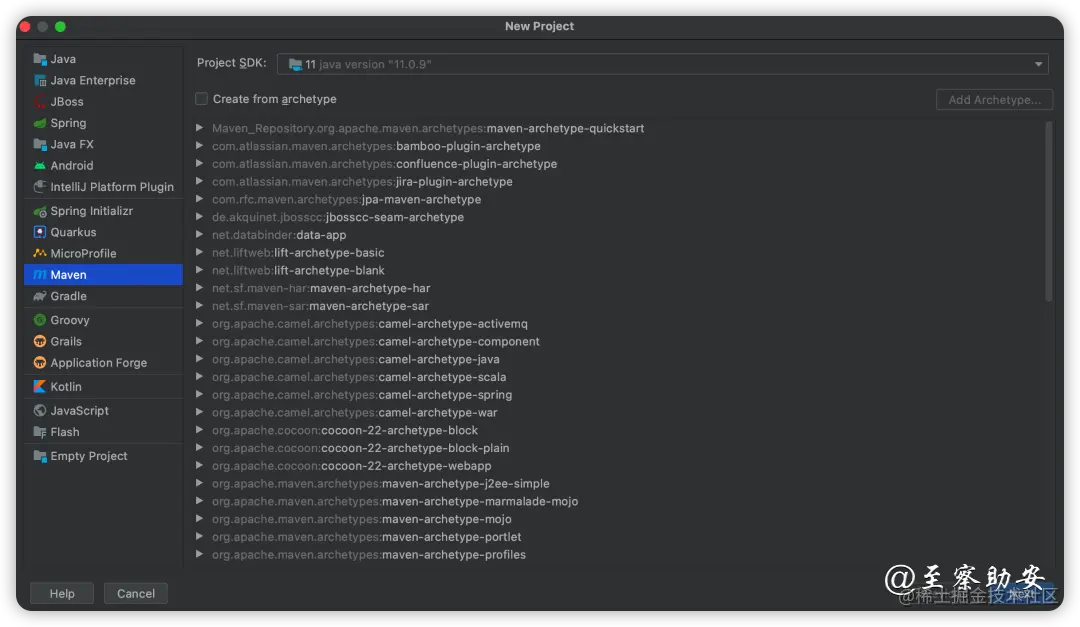Expand jira-plugin-archetype entry

click(199, 182)
